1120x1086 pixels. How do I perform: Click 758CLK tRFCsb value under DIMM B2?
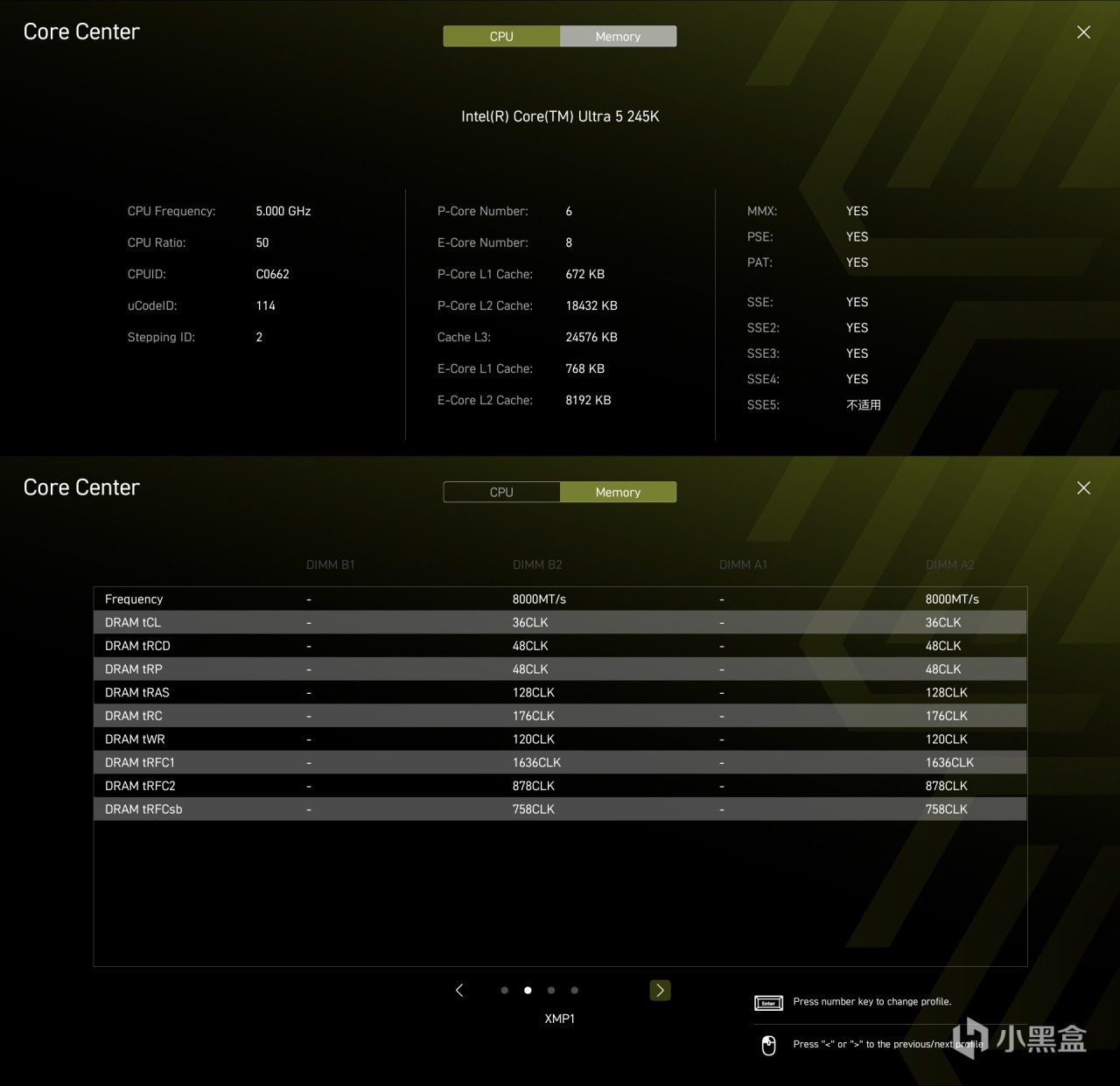point(534,809)
